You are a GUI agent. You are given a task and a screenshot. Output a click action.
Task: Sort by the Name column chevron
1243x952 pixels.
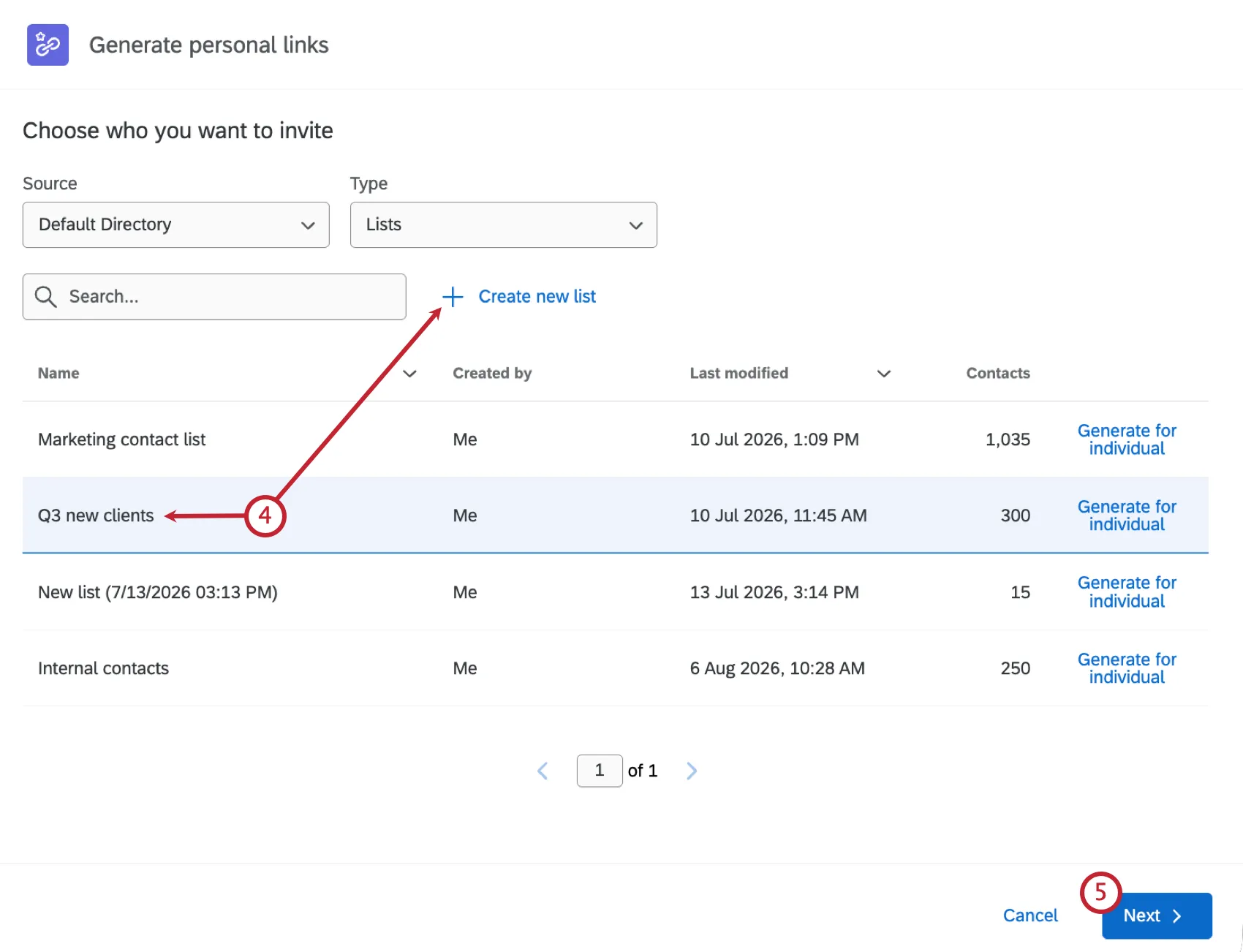pyautogui.click(x=410, y=374)
